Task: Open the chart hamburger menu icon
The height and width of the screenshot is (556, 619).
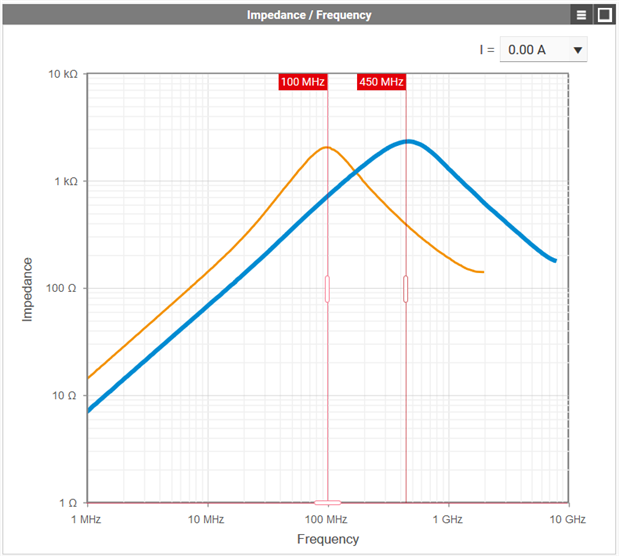Action: click(581, 15)
